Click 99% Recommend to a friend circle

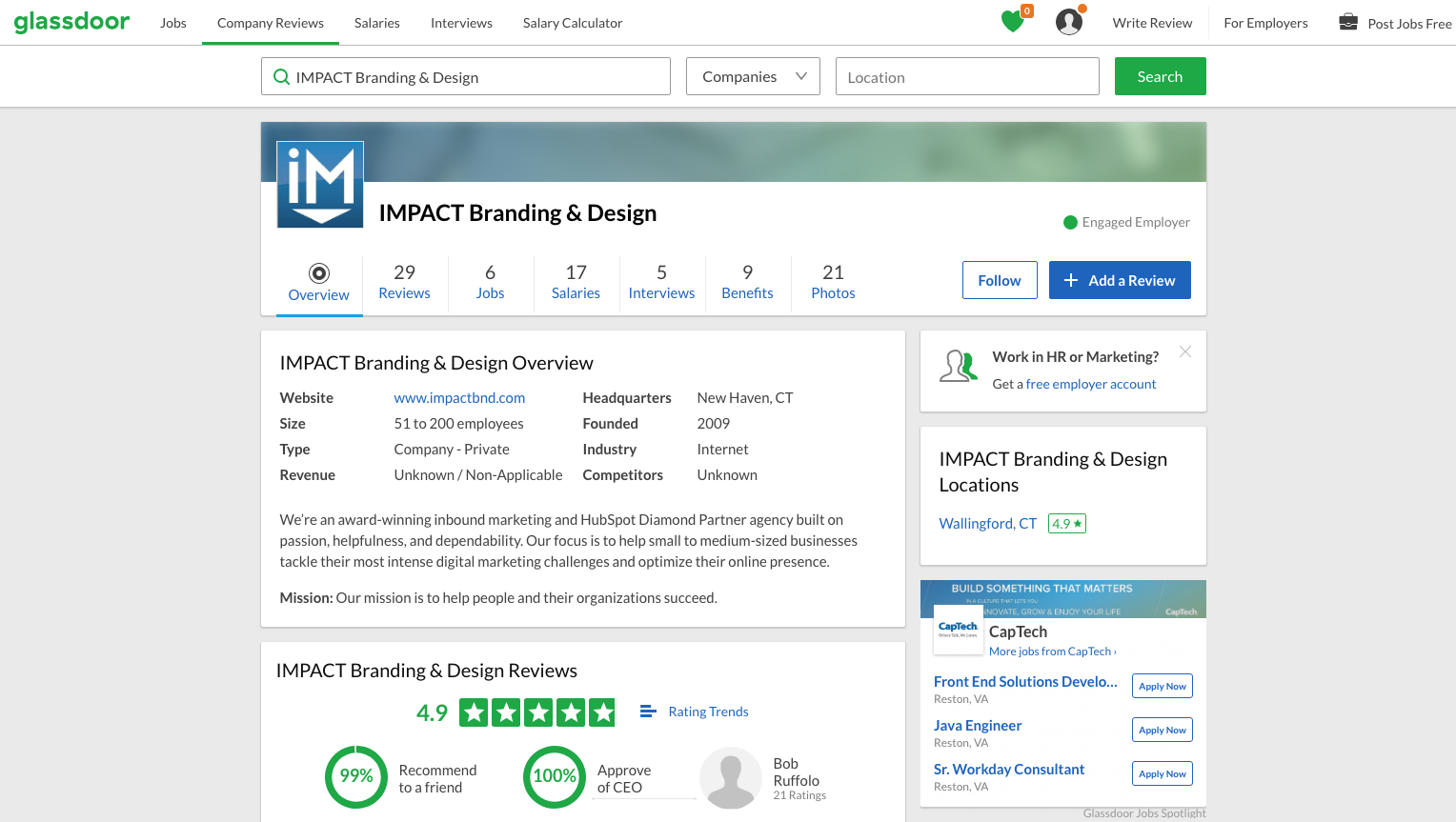pos(356,777)
